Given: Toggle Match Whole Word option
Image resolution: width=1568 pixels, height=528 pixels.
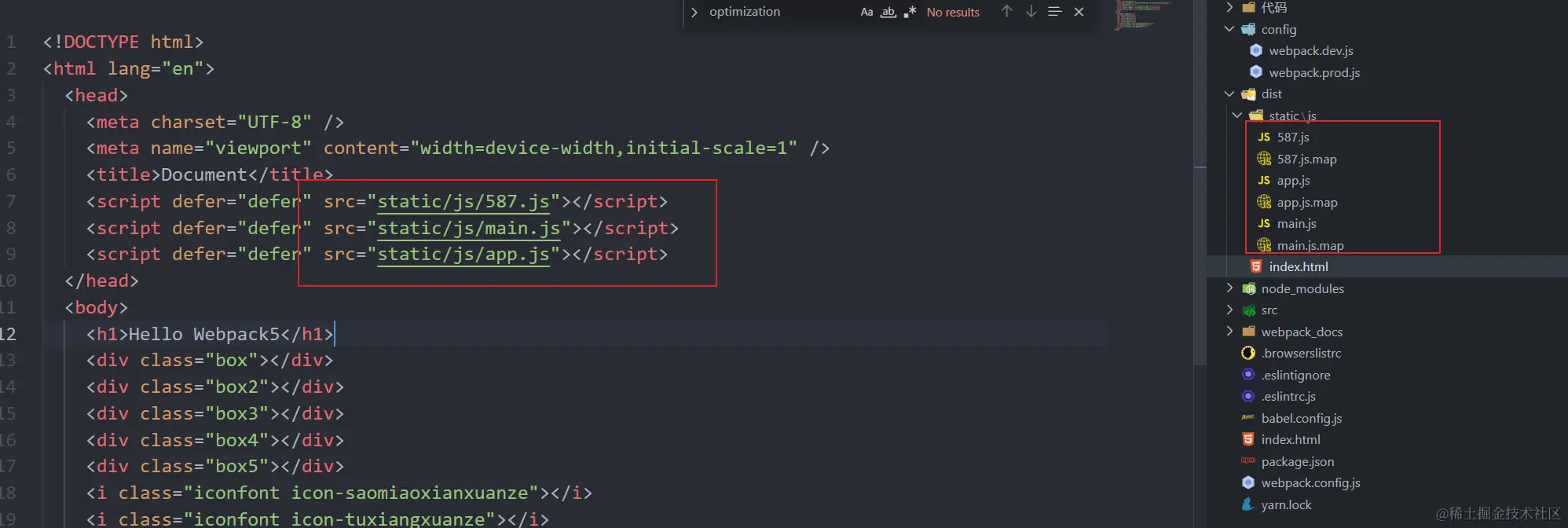Looking at the screenshot, I should 888,12.
